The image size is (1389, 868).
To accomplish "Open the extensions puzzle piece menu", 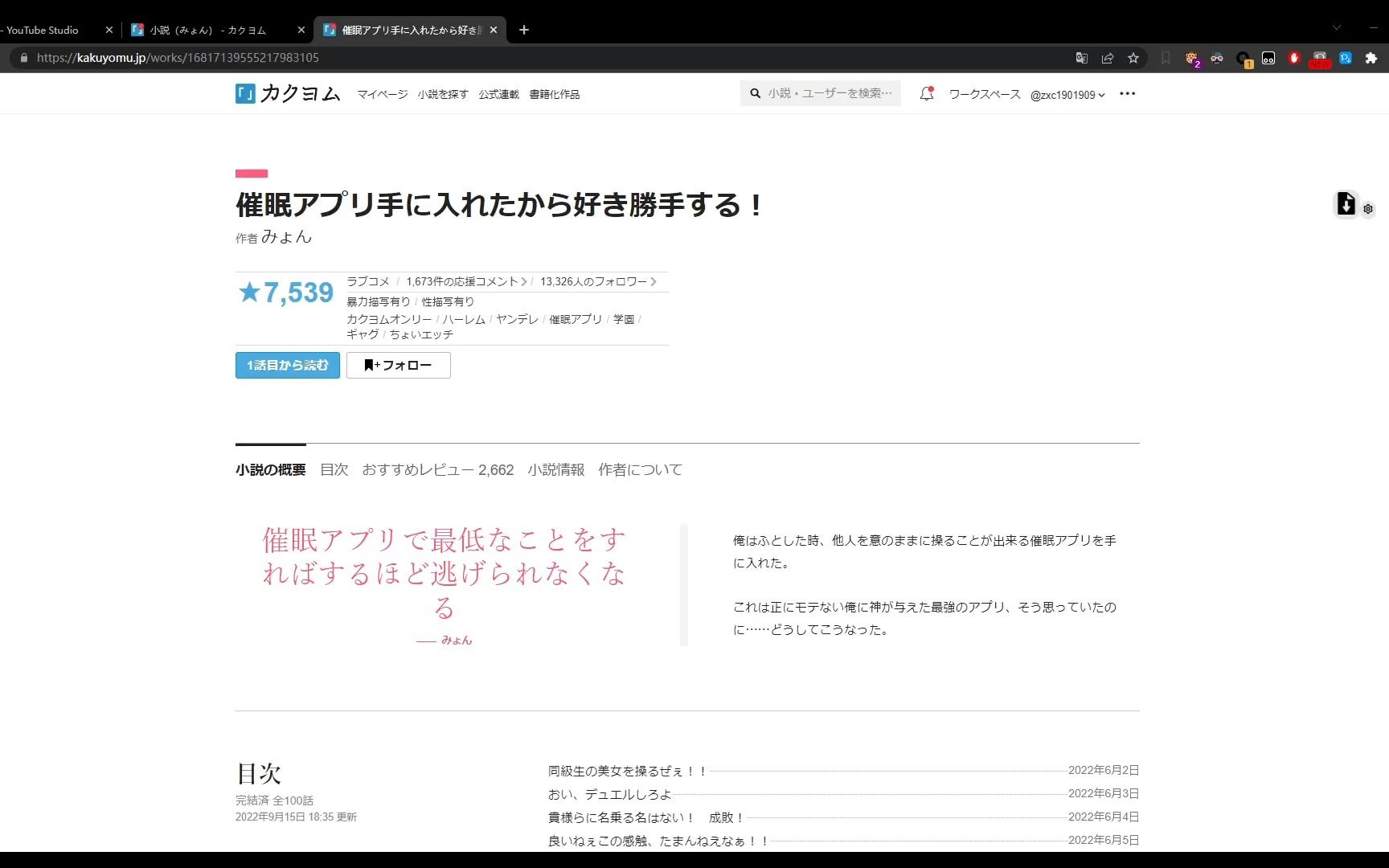I will [x=1371, y=58].
